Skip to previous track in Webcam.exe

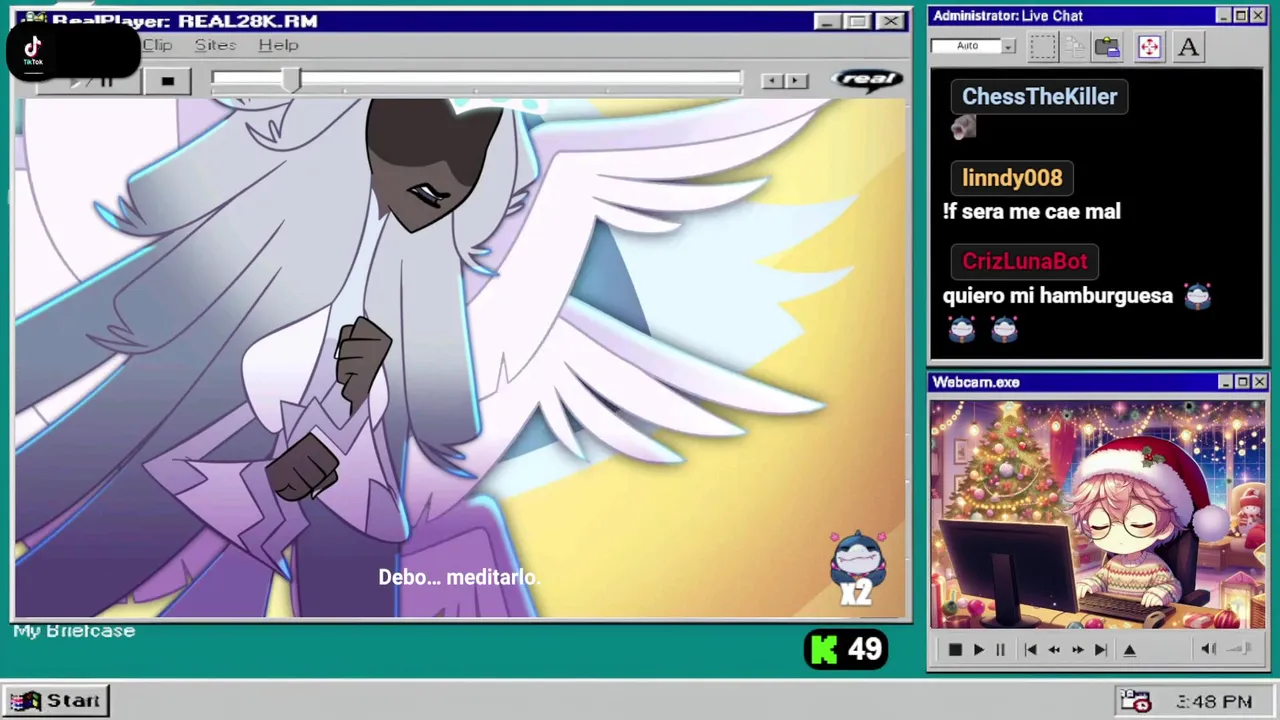pos(1030,650)
